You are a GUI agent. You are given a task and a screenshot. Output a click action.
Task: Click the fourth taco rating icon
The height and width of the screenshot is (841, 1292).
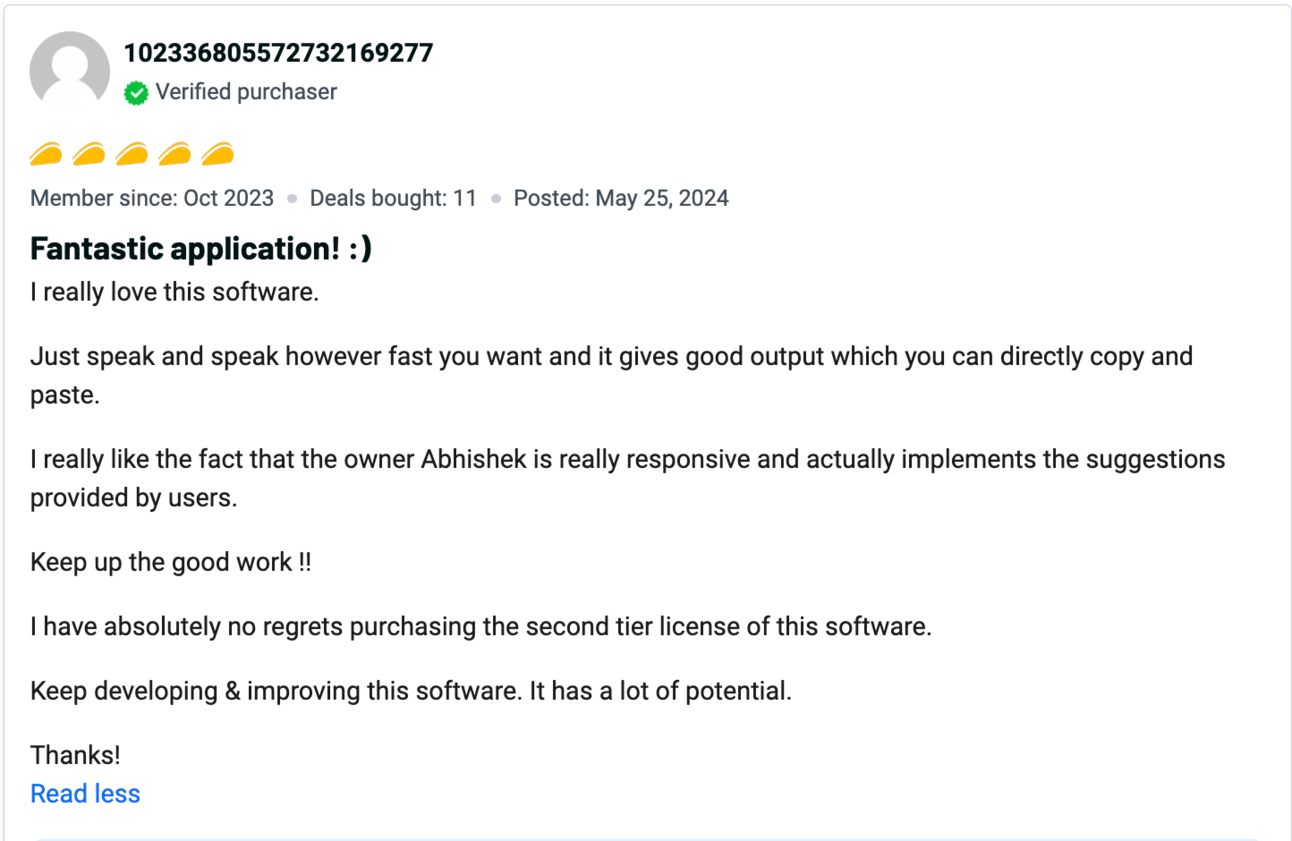coord(175,153)
